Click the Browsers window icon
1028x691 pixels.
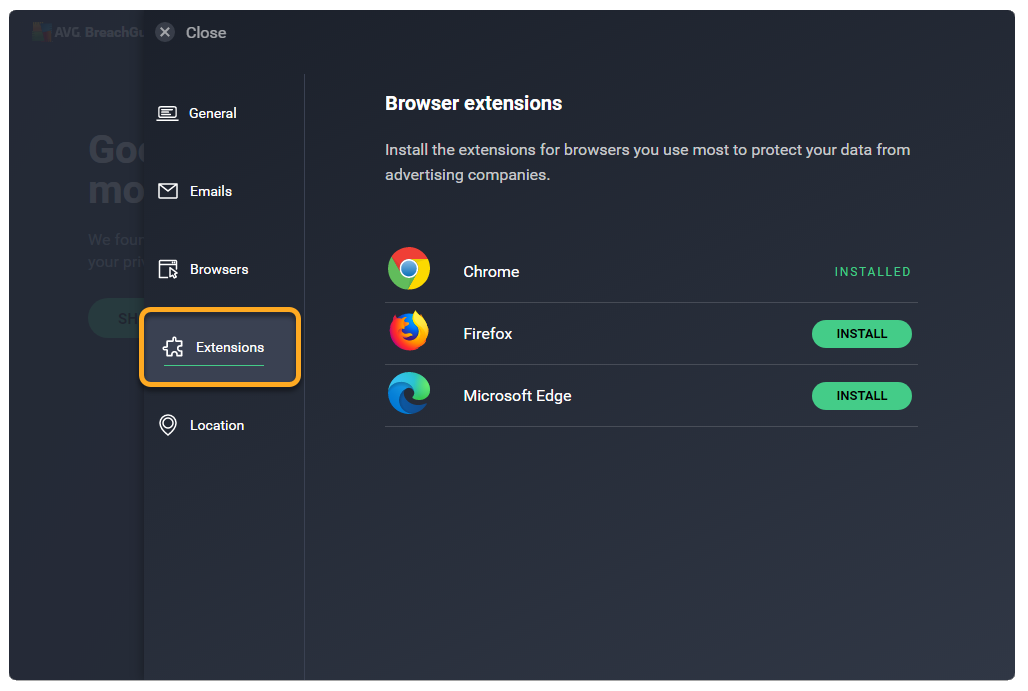point(168,269)
